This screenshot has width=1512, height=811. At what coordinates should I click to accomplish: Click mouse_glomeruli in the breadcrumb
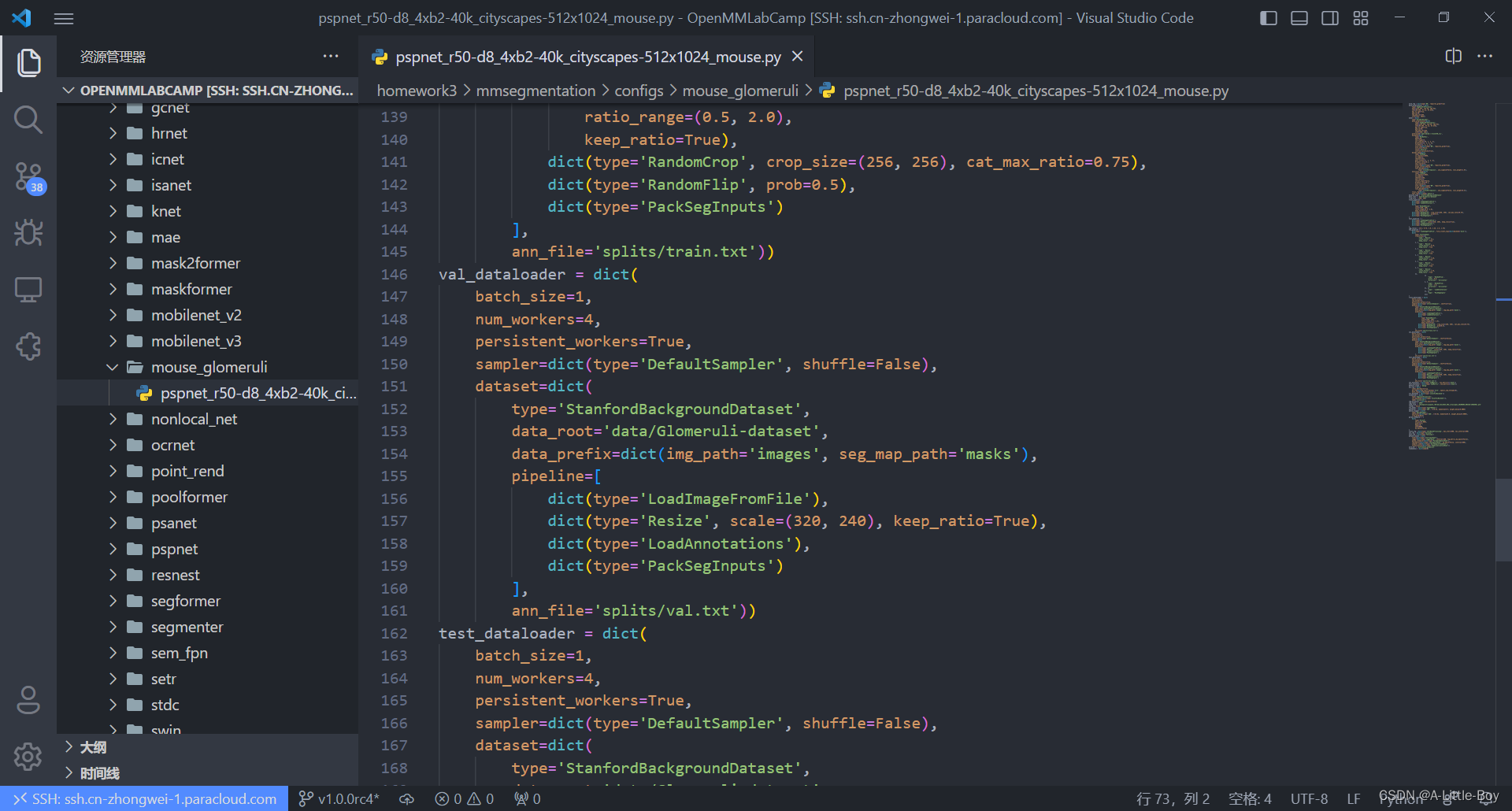coord(740,91)
